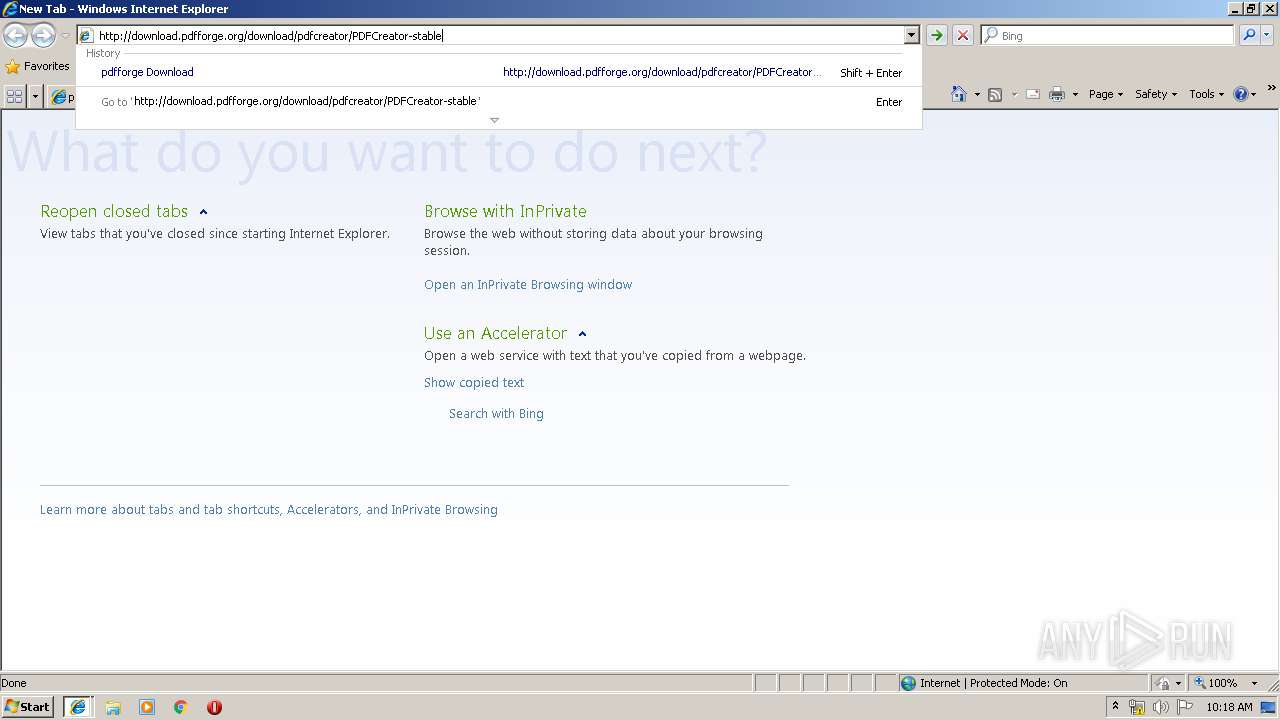Viewport: 1280px width, 720px height.
Task: Click the green Go arrow button
Action: pyautogui.click(x=936, y=36)
